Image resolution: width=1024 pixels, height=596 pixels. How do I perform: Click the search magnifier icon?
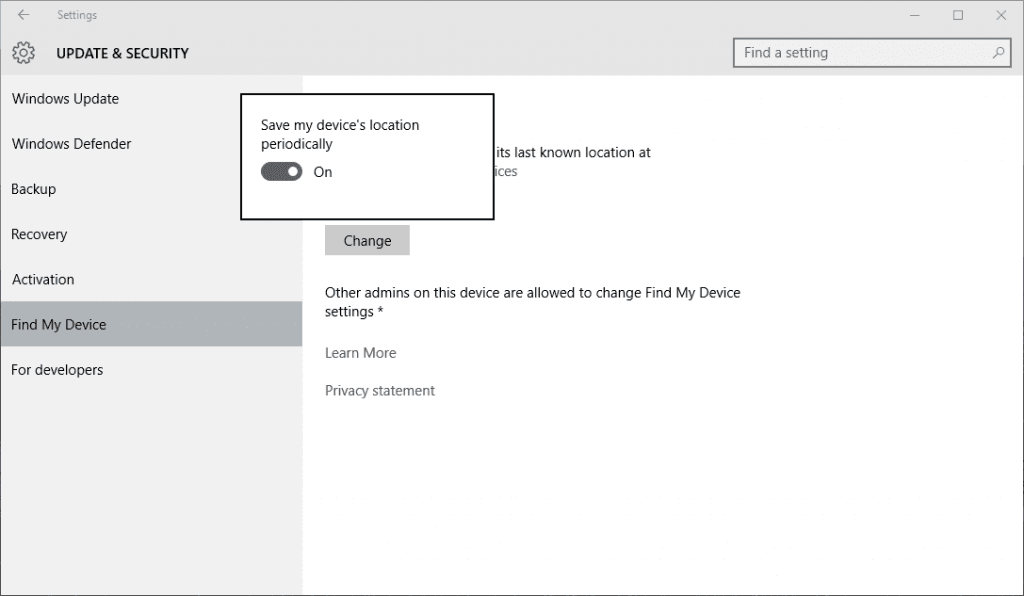[998, 53]
